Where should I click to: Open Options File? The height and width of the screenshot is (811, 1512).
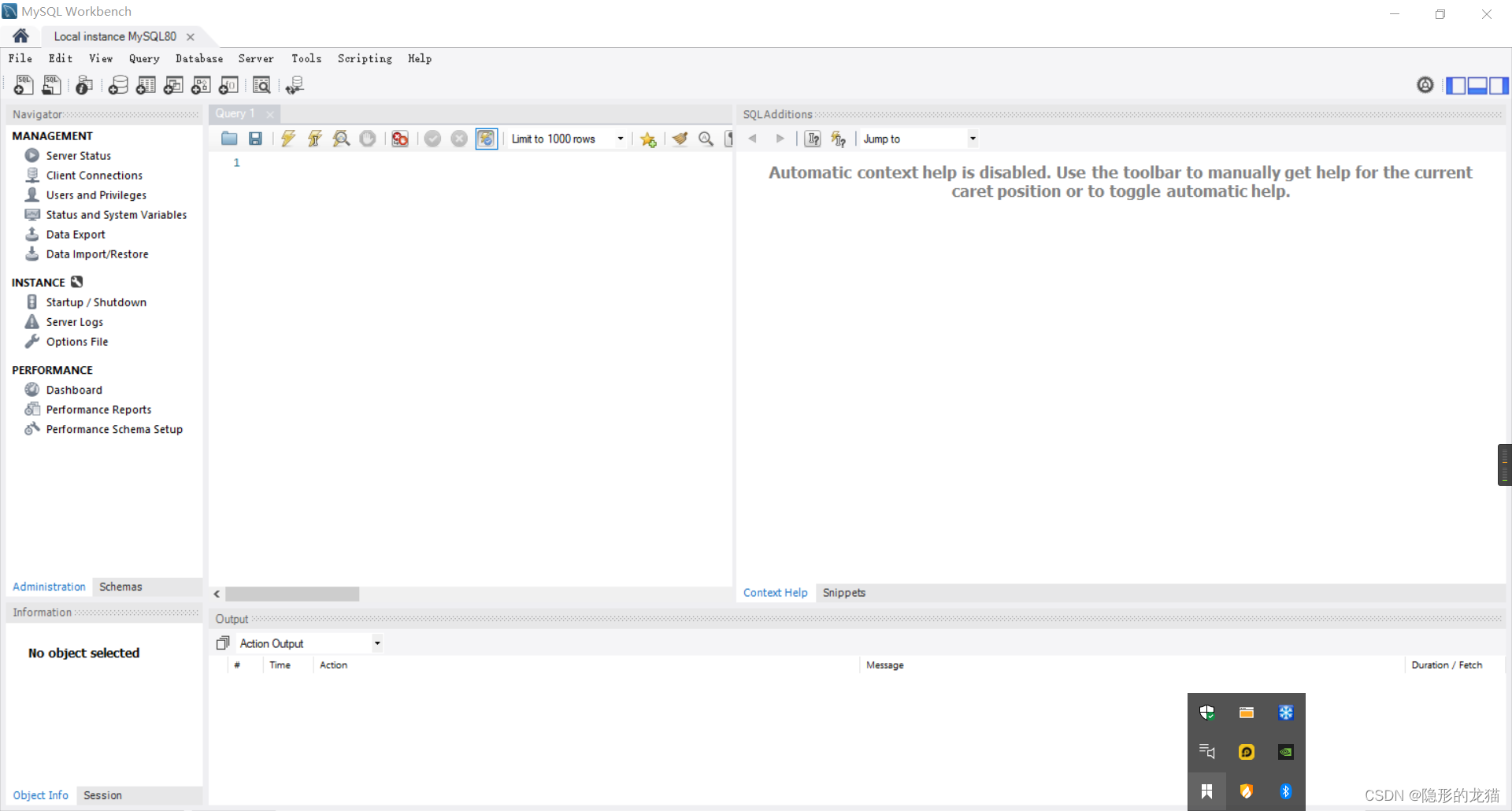click(x=77, y=342)
